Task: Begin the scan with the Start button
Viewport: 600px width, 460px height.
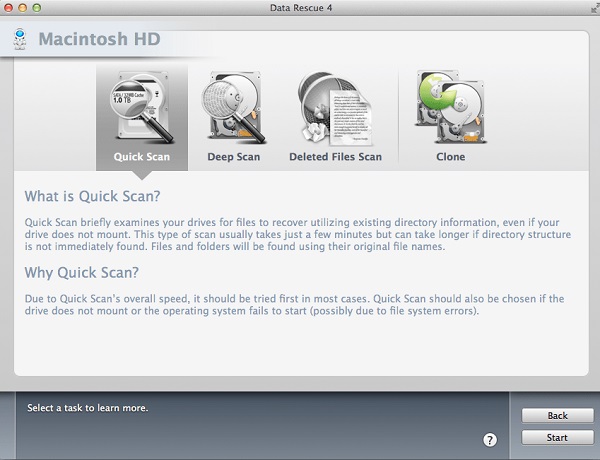Action: [558, 437]
